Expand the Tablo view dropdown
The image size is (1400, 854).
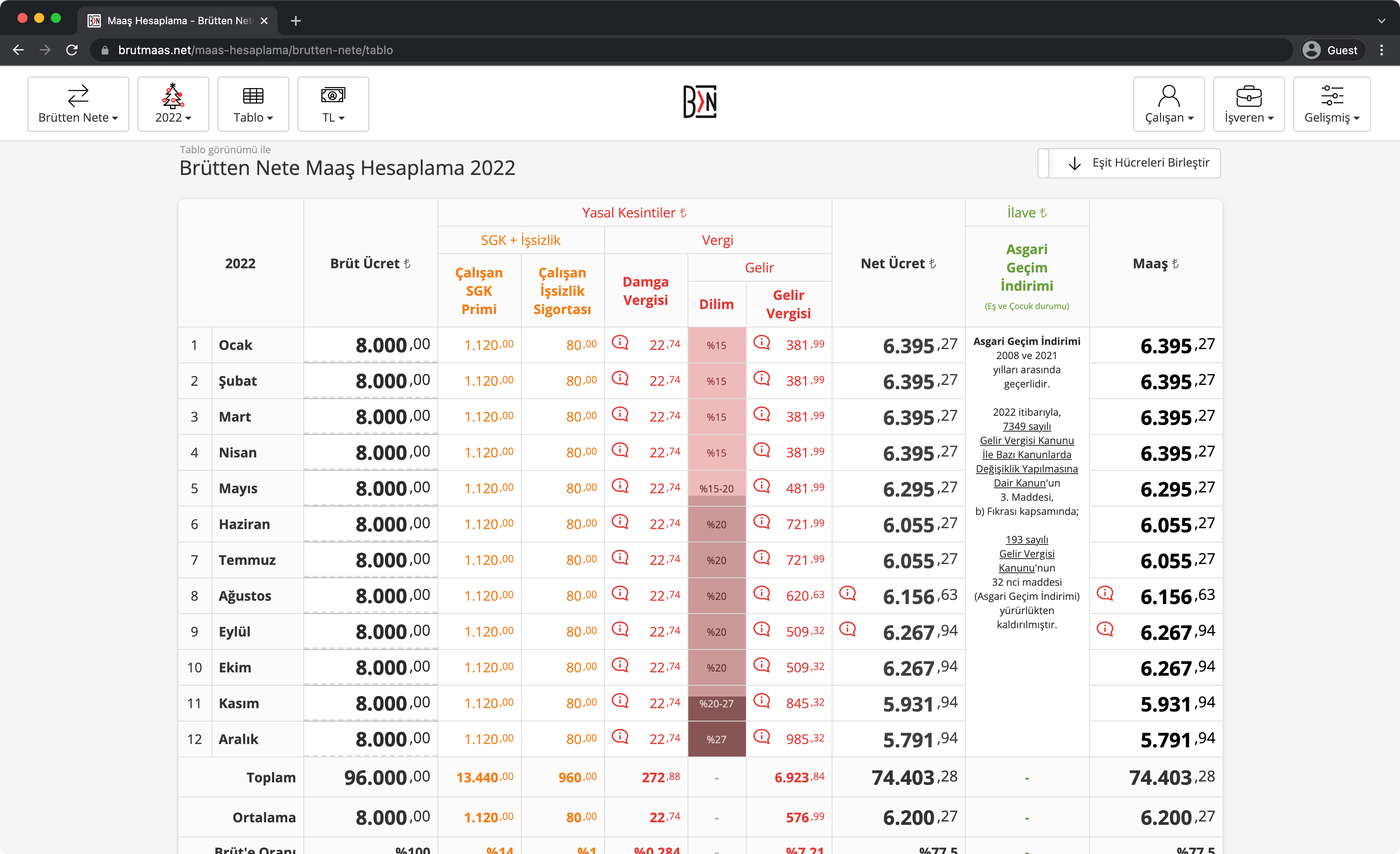click(x=253, y=104)
